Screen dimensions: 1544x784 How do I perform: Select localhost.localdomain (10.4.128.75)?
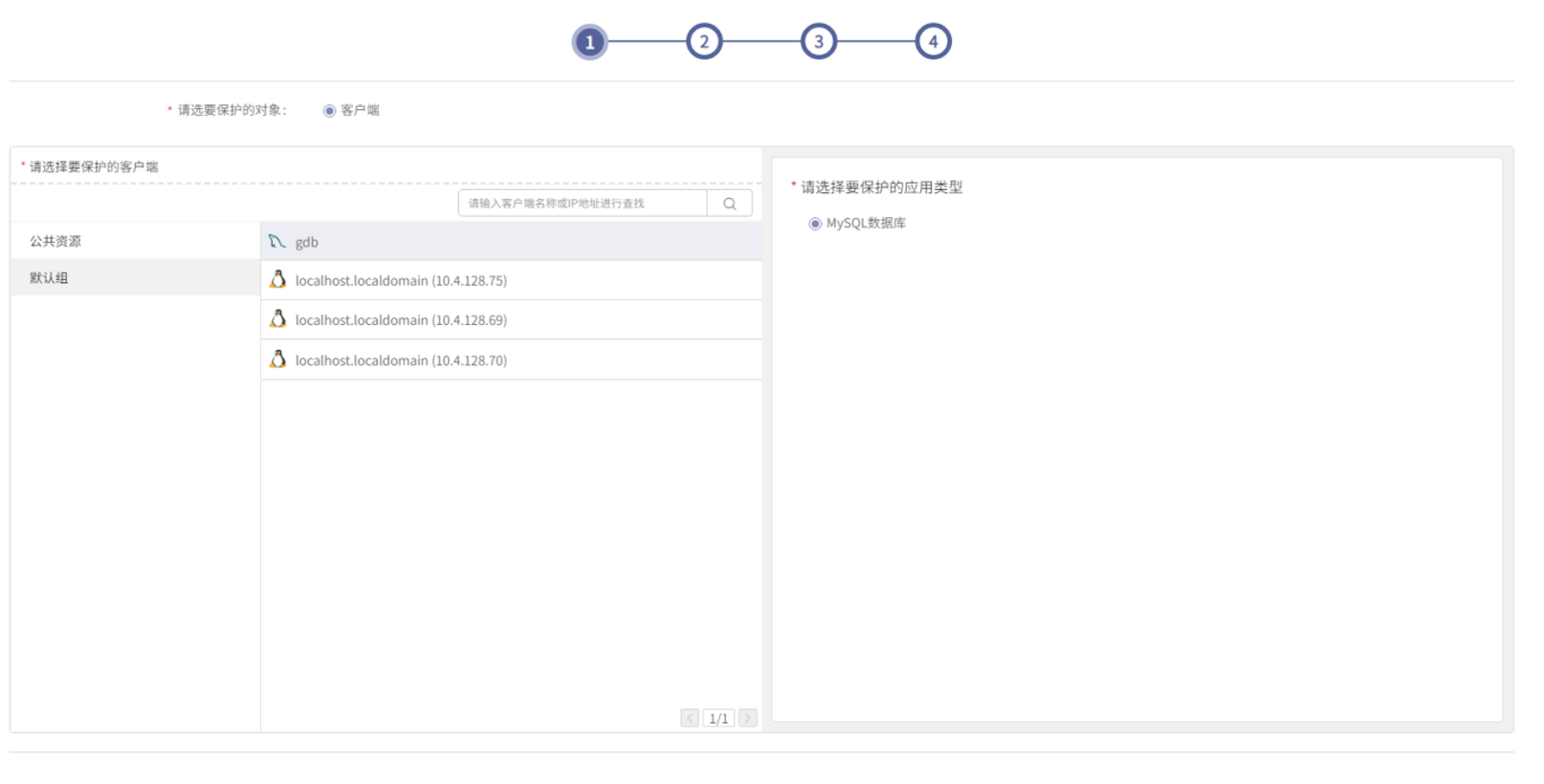click(x=512, y=280)
